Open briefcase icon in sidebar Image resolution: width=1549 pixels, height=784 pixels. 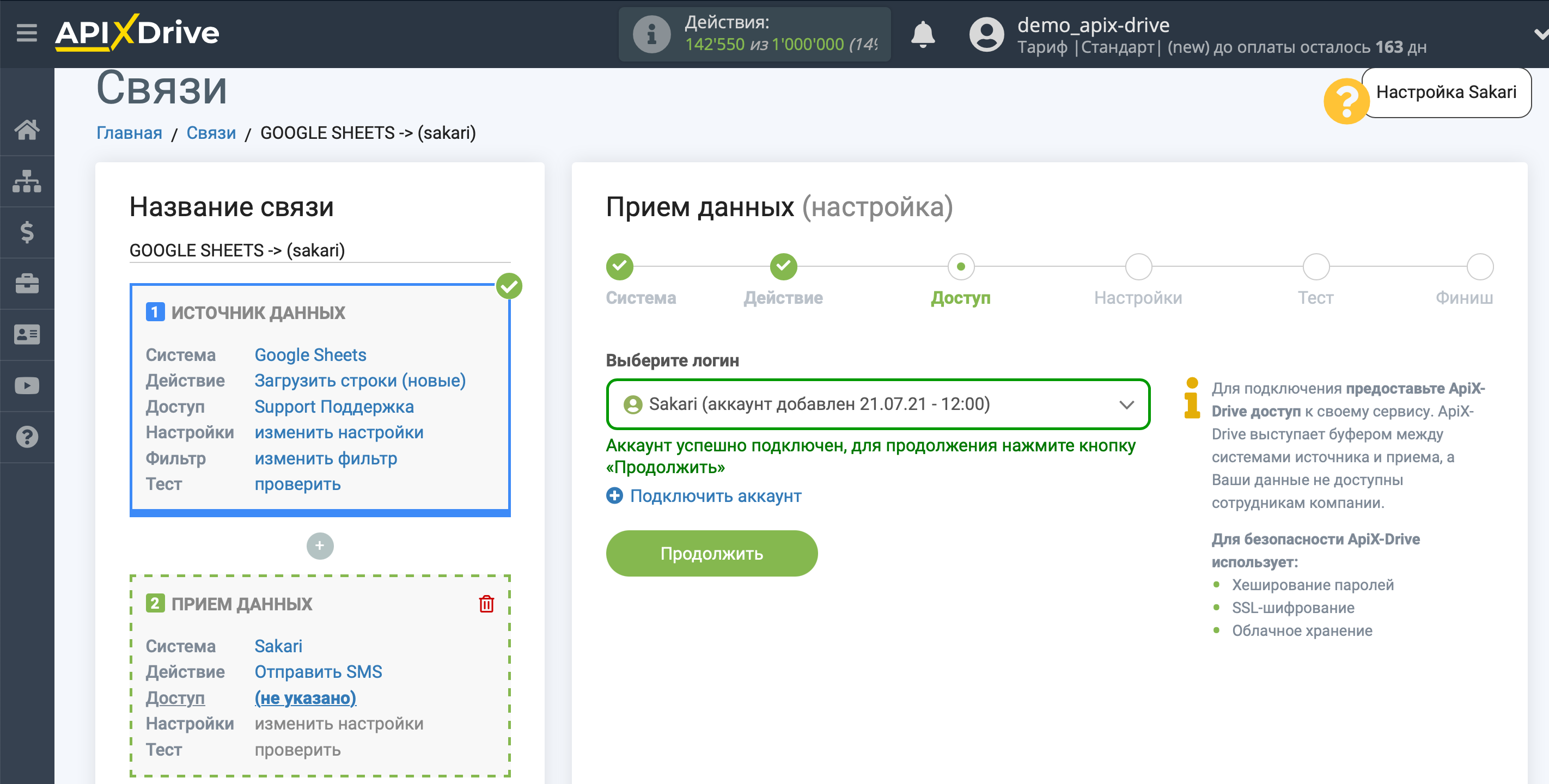pos(27,283)
